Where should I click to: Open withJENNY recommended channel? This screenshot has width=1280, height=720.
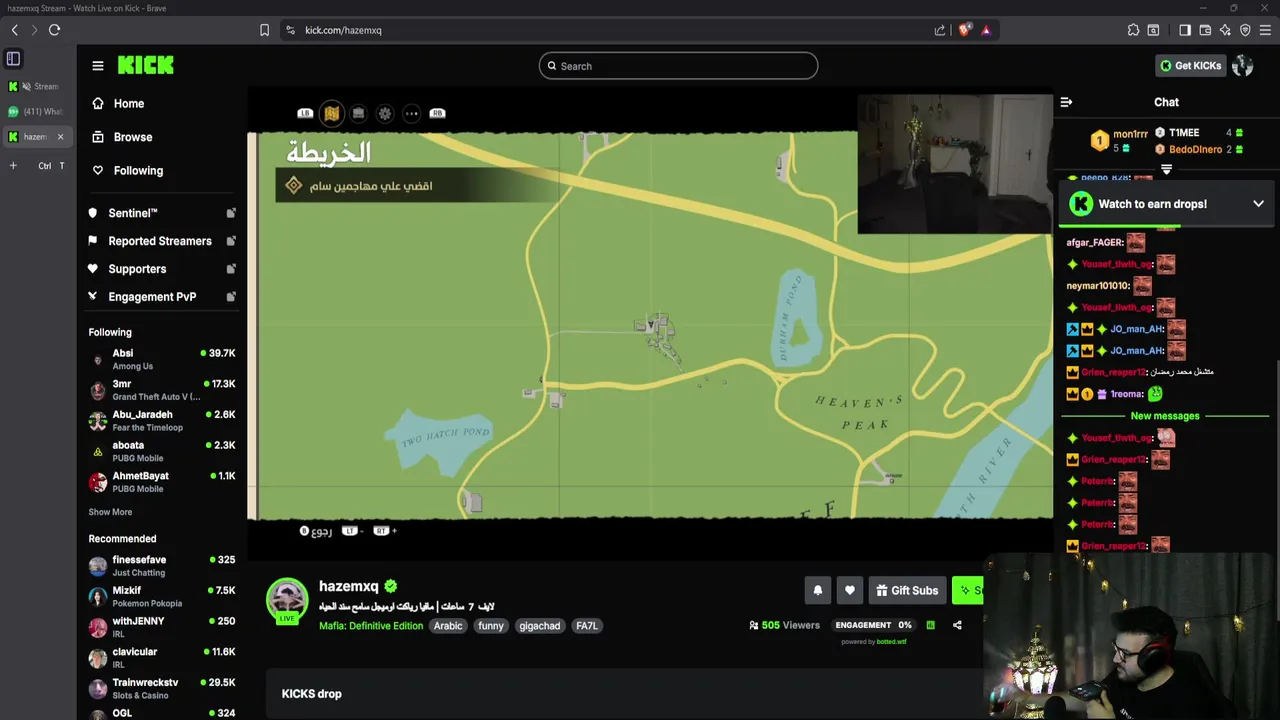162,627
